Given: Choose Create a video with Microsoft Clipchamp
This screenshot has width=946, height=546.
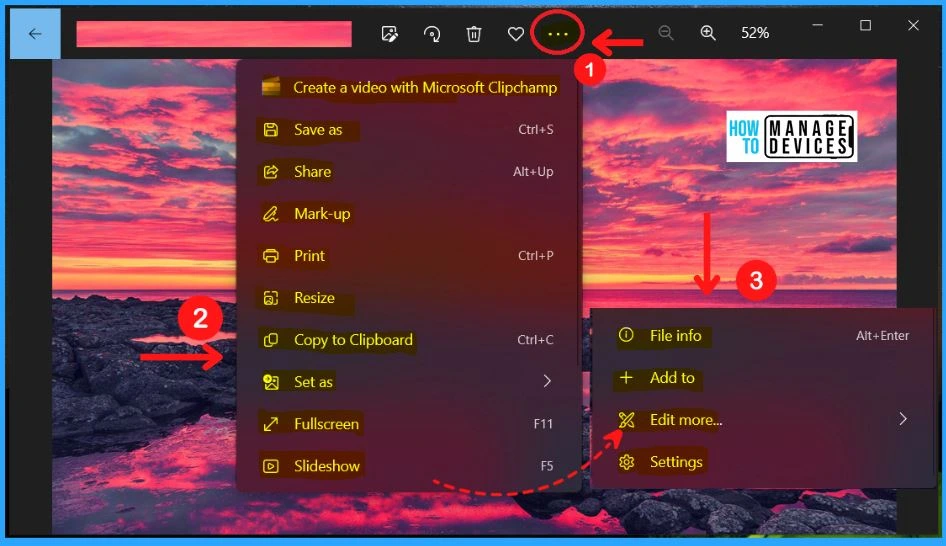Looking at the screenshot, I should click(409, 87).
